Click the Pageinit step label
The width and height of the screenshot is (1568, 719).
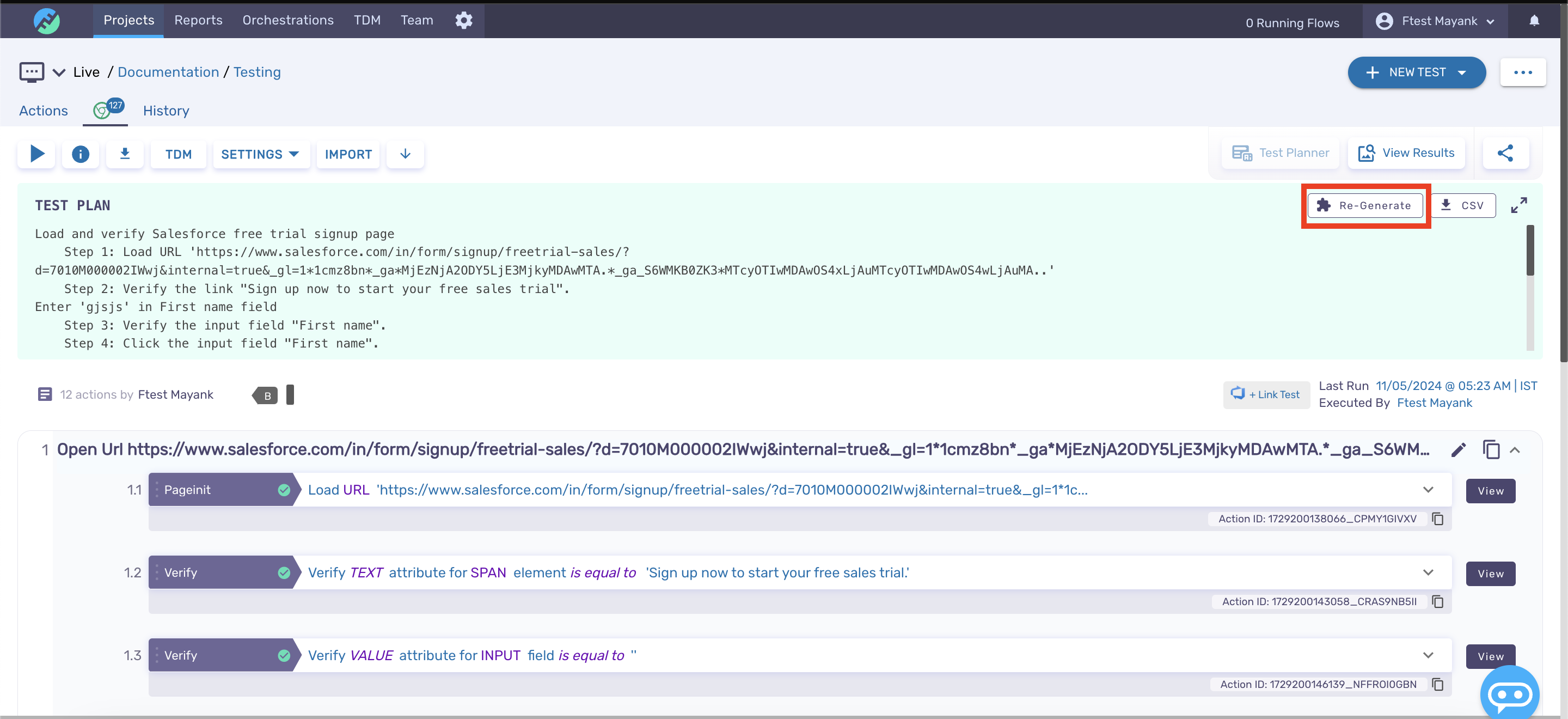[x=187, y=490]
